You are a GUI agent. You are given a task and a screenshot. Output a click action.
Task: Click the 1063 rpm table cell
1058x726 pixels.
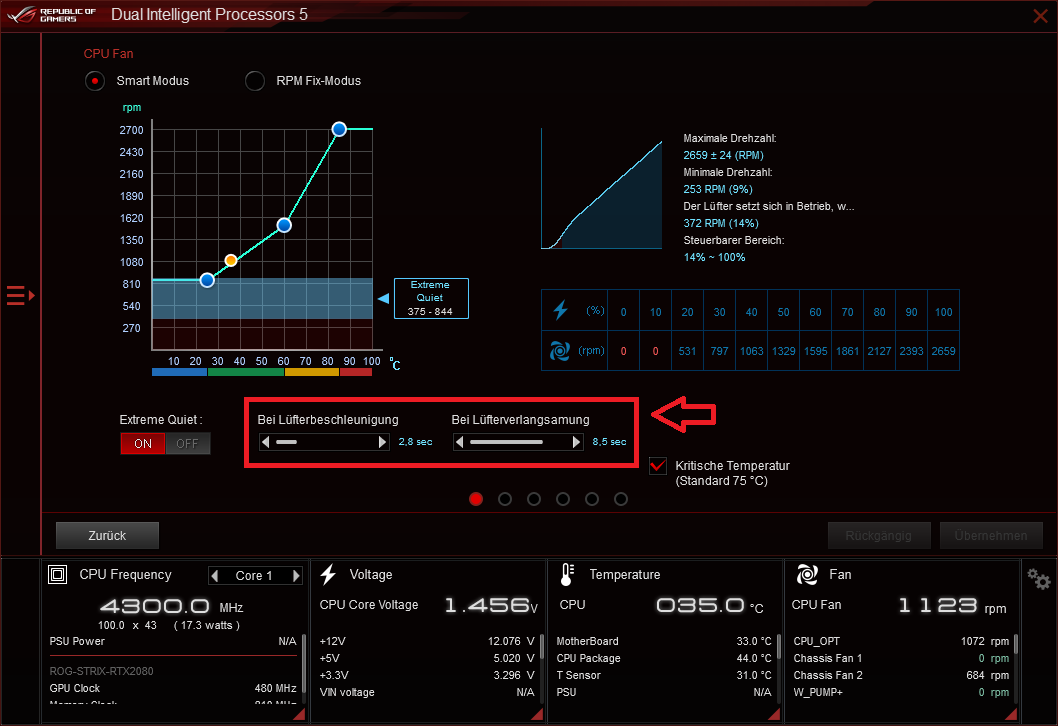752,351
